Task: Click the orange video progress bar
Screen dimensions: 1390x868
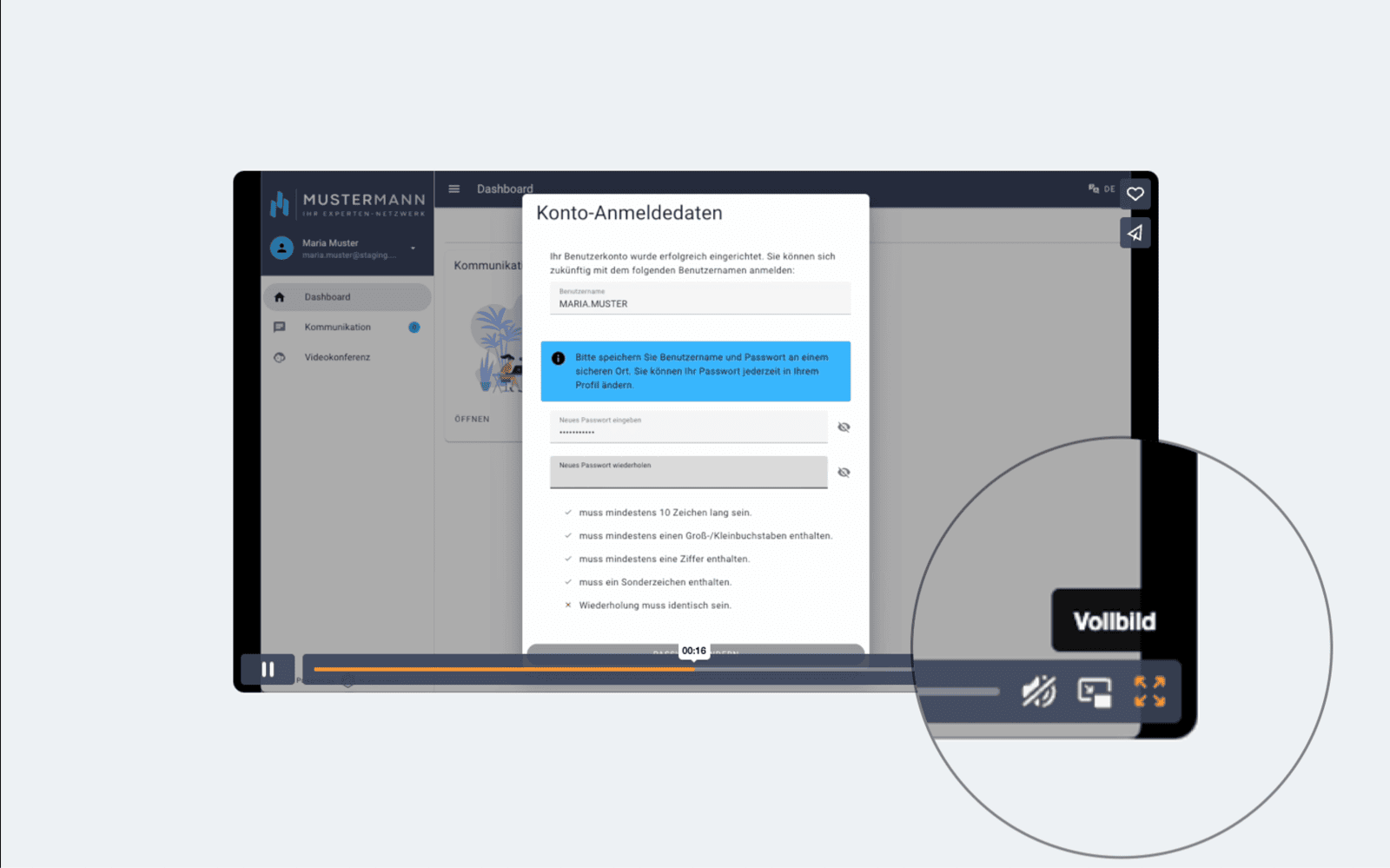Action: coord(504,669)
